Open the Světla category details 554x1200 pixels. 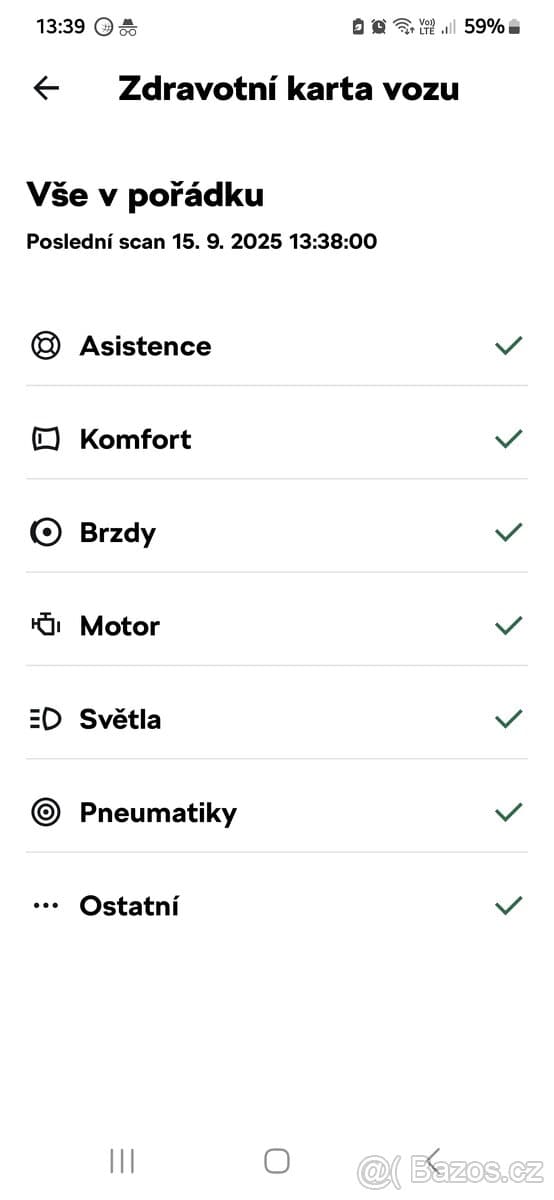(x=277, y=719)
